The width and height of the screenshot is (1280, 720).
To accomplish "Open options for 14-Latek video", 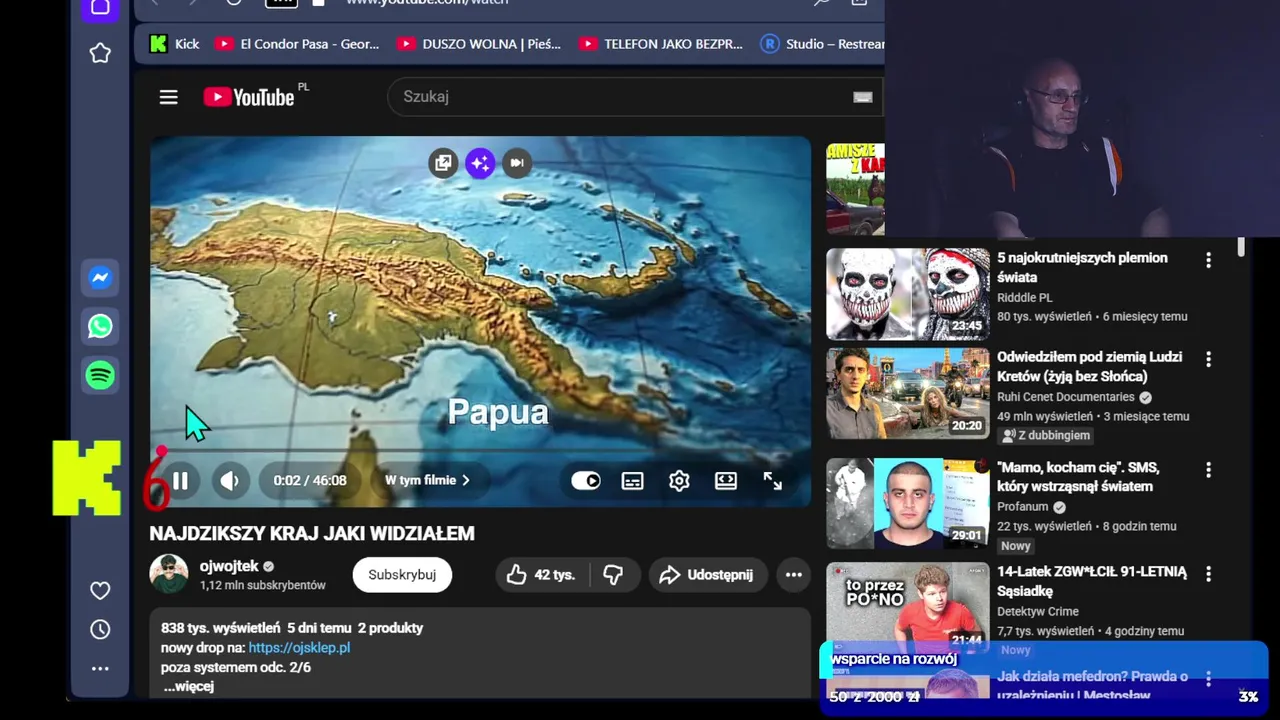I will [x=1208, y=574].
